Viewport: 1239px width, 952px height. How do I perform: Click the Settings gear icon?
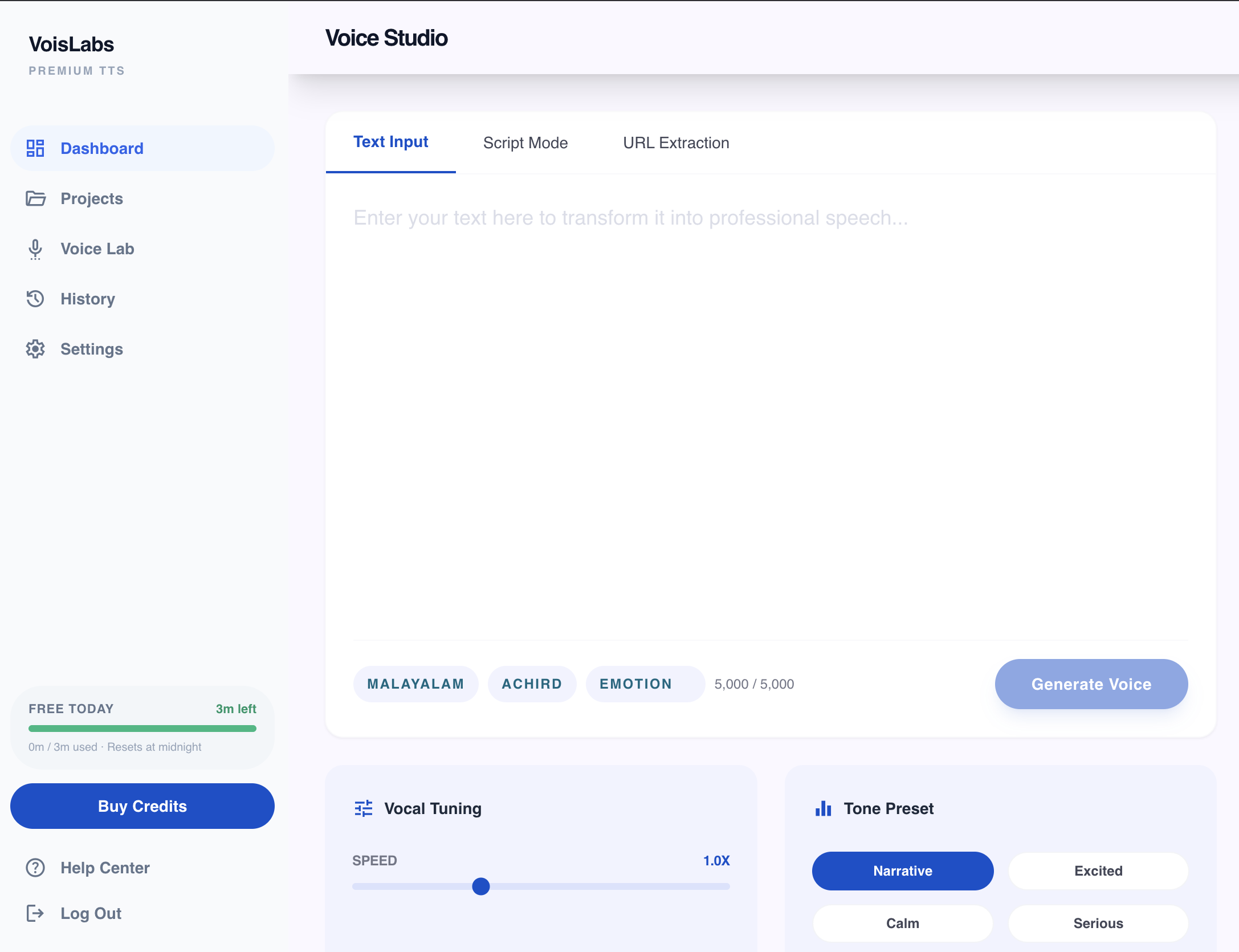click(35, 349)
